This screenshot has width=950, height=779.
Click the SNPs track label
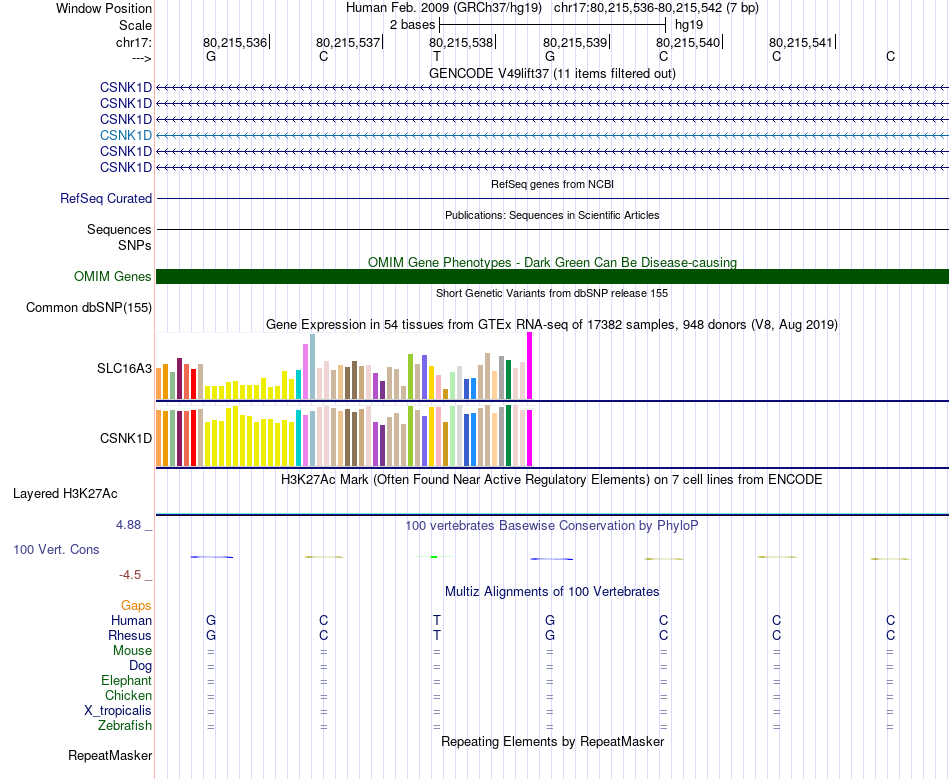point(135,245)
